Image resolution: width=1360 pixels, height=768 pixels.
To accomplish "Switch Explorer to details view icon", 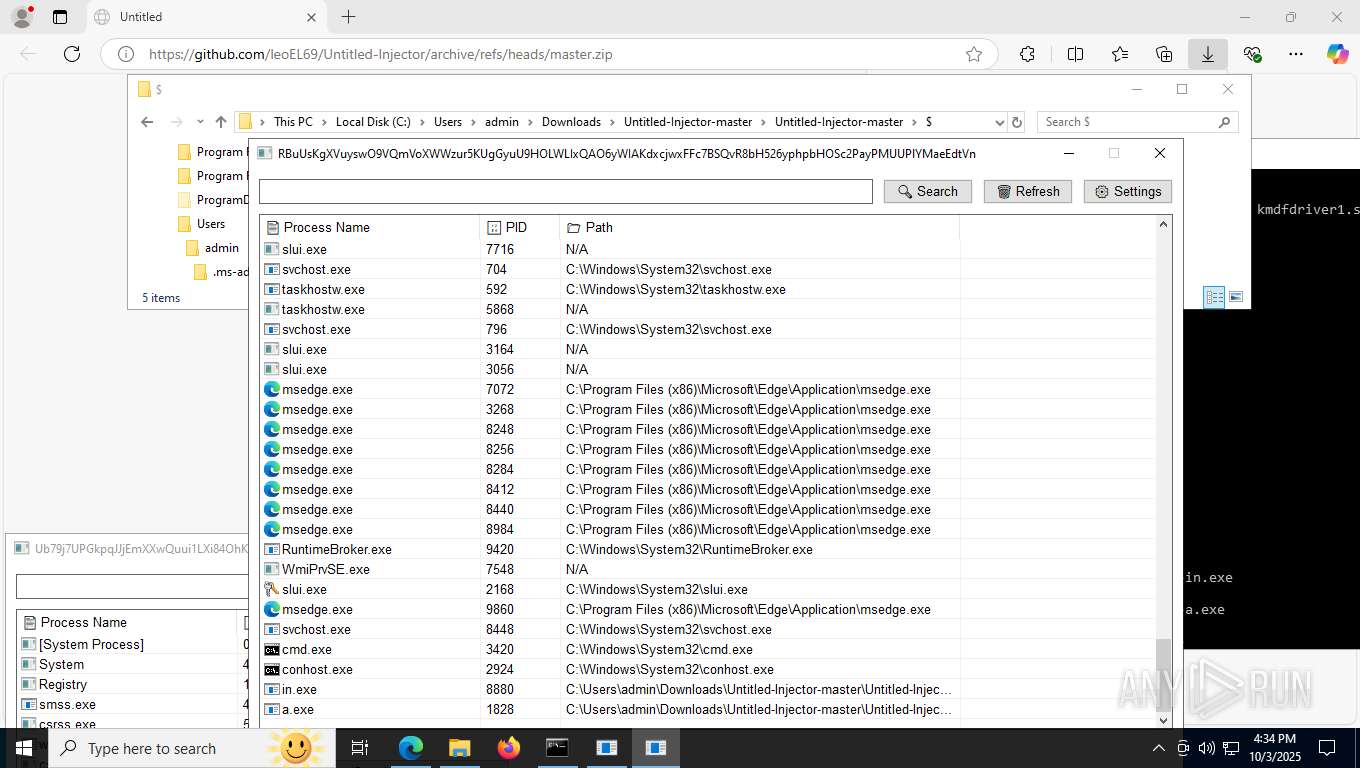I will (1214, 297).
